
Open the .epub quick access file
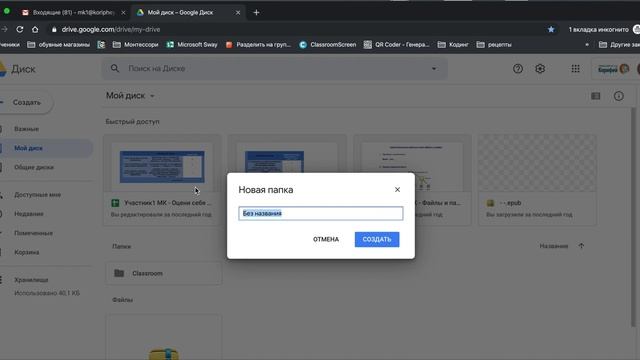tap(537, 180)
